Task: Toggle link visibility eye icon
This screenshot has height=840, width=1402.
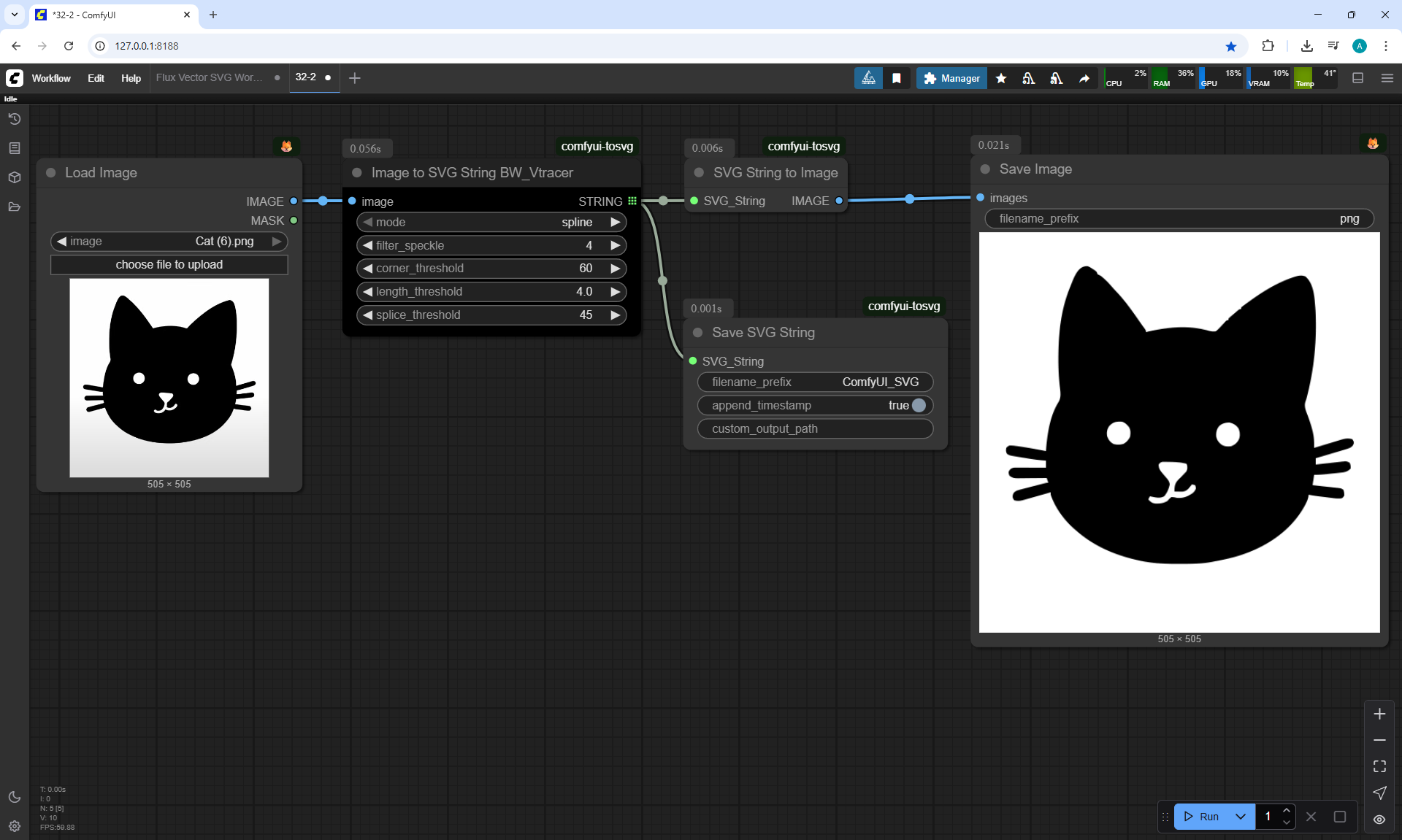Action: [x=1379, y=819]
